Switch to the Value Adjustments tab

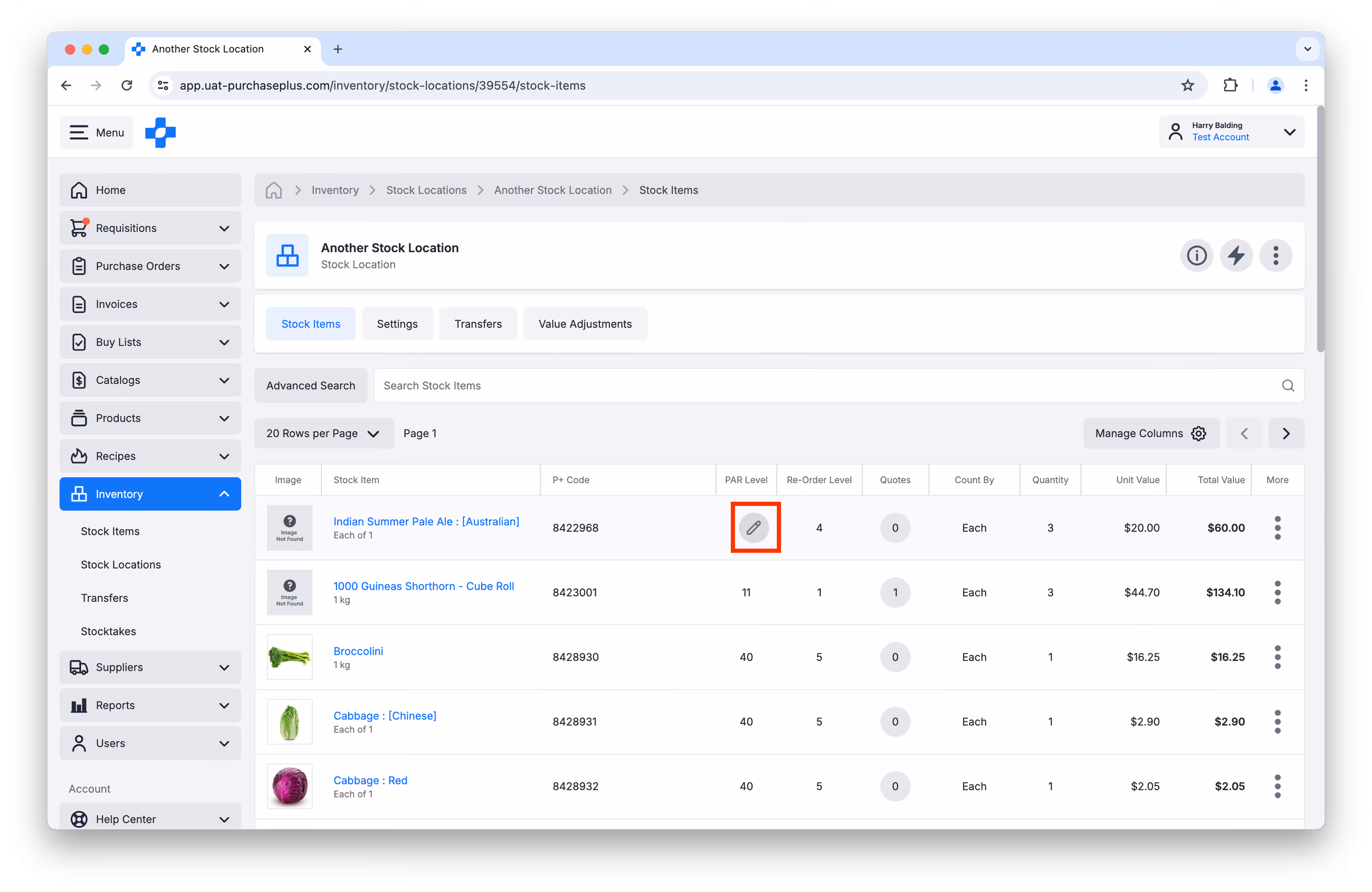585,324
